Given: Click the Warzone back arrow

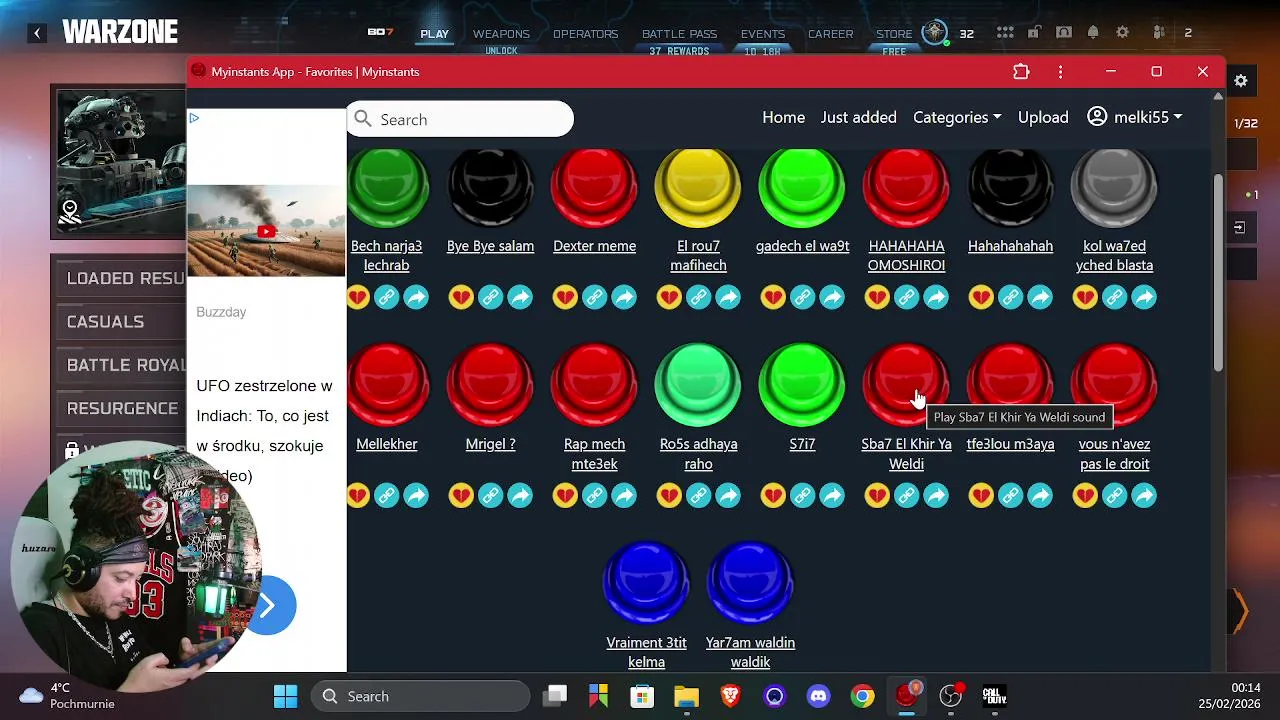Looking at the screenshot, I should point(37,33).
